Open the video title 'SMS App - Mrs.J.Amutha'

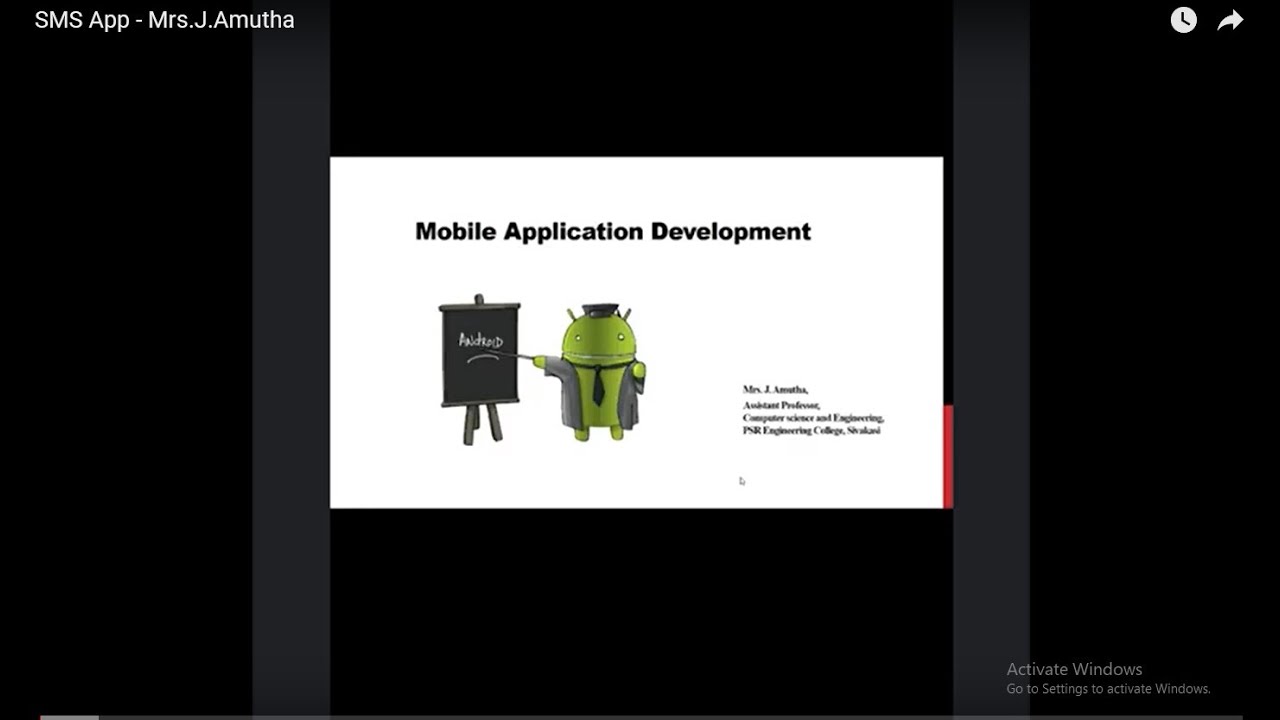click(x=164, y=20)
